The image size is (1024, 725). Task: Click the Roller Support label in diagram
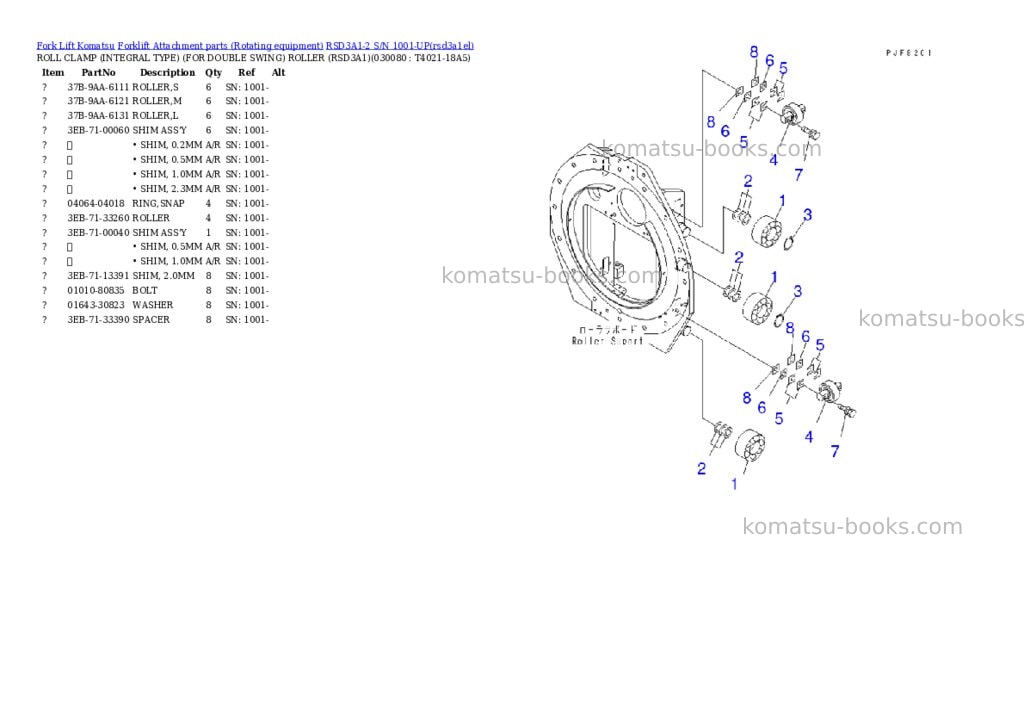(x=607, y=341)
